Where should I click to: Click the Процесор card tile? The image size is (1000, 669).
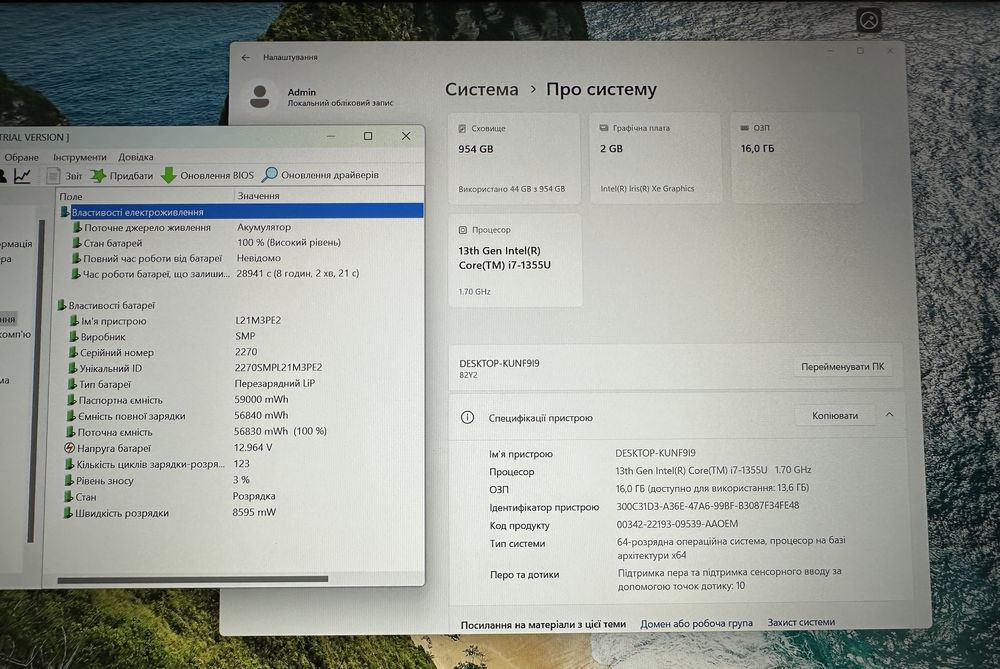[515, 260]
